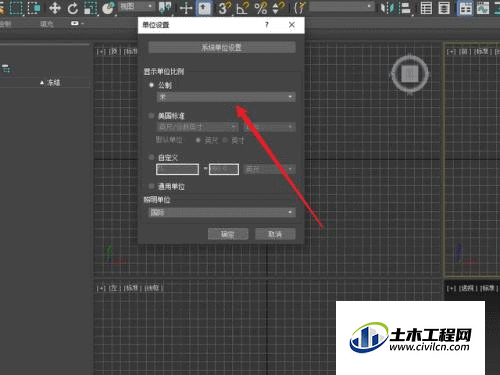
Task: Click the 系统单位设置 button
Action: pyautogui.click(x=222, y=47)
